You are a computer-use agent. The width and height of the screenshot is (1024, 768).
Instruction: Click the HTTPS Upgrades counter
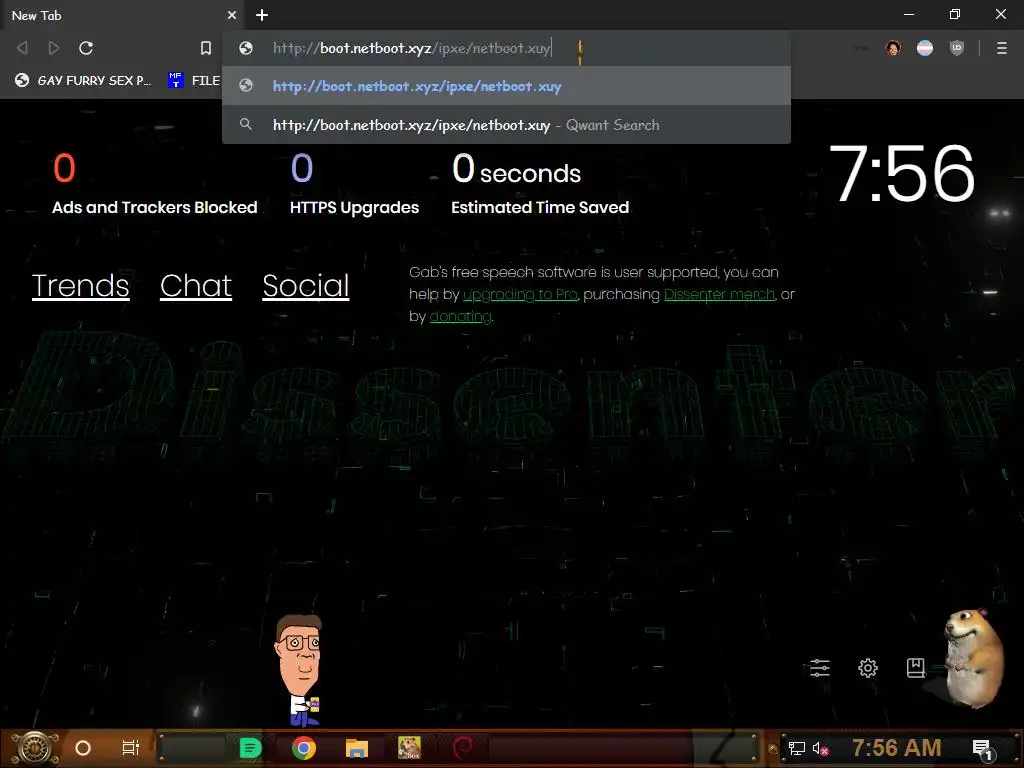355,184
